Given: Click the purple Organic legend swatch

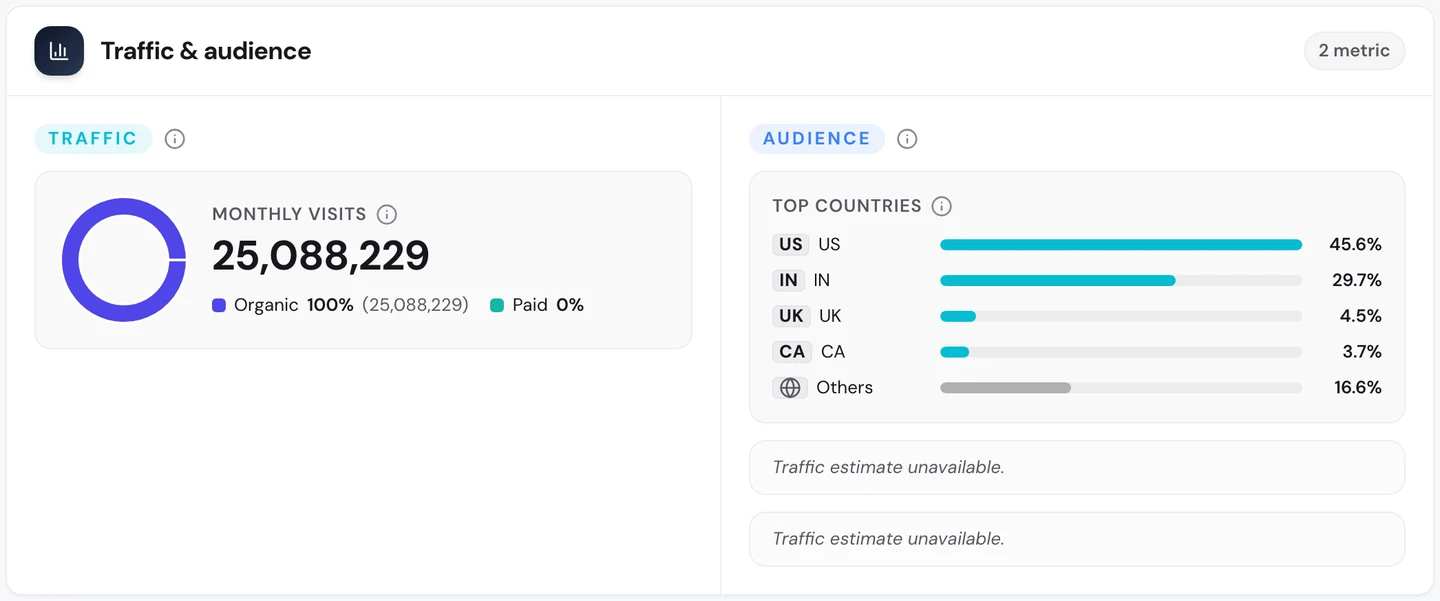Looking at the screenshot, I should tap(219, 305).
